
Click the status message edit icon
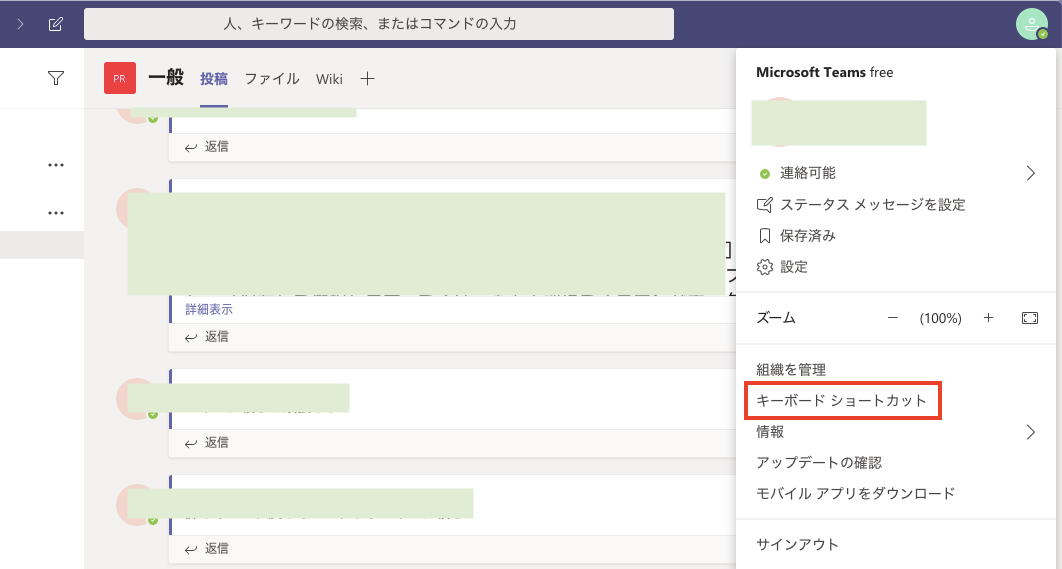[x=765, y=205]
